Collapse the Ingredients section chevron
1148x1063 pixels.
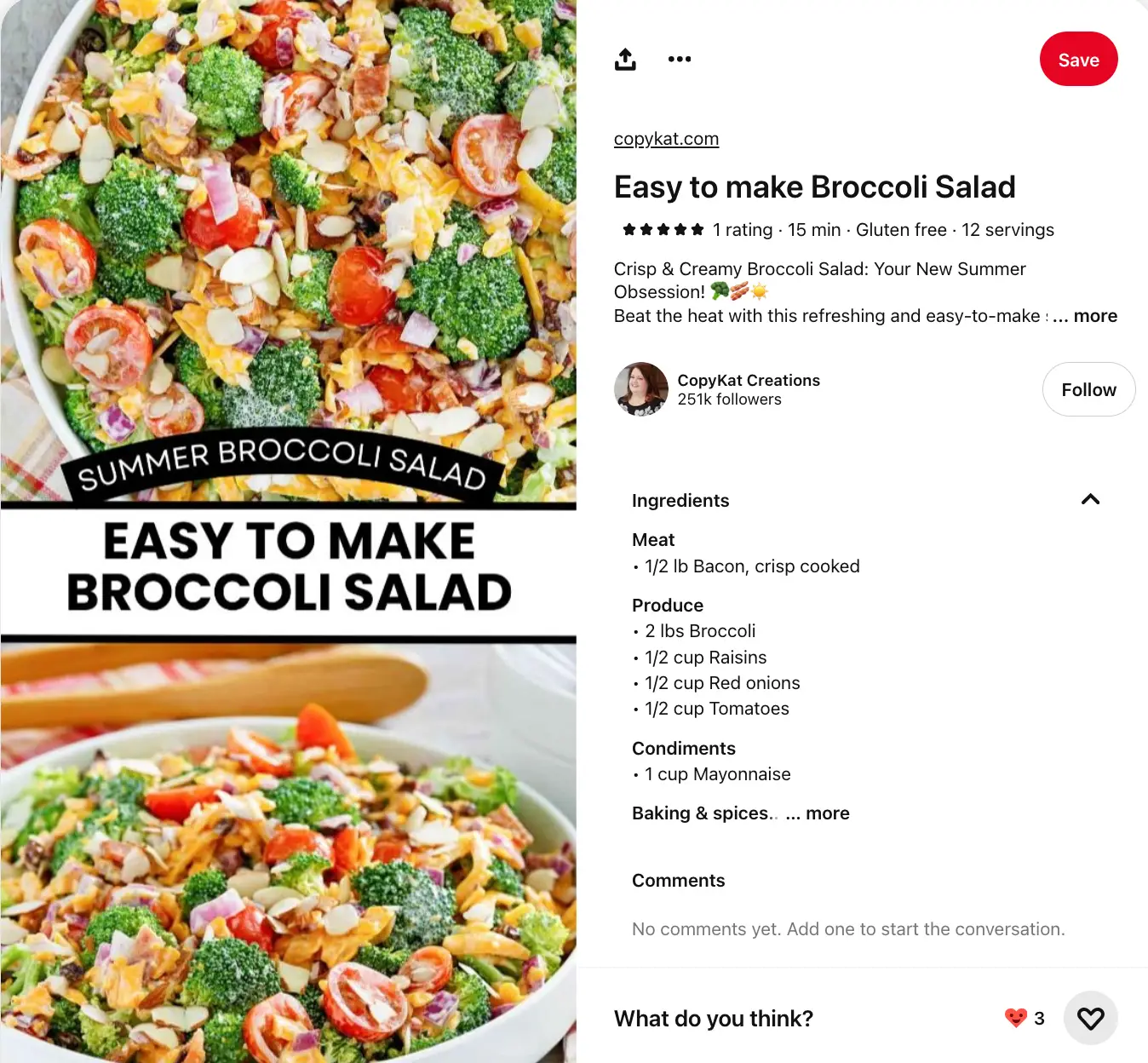[x=1090, y=500]
